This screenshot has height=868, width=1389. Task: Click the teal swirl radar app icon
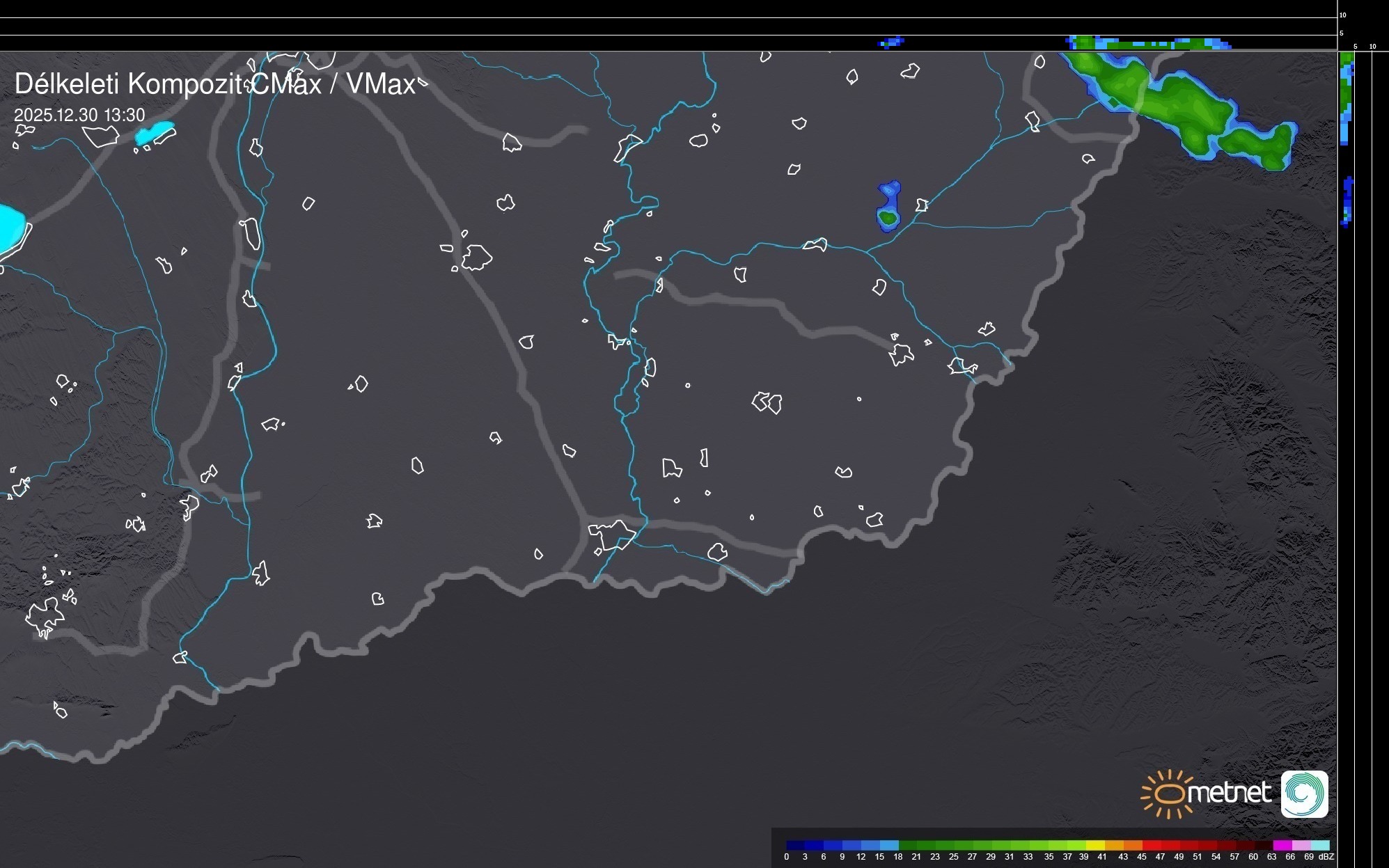click(1304, 794)
